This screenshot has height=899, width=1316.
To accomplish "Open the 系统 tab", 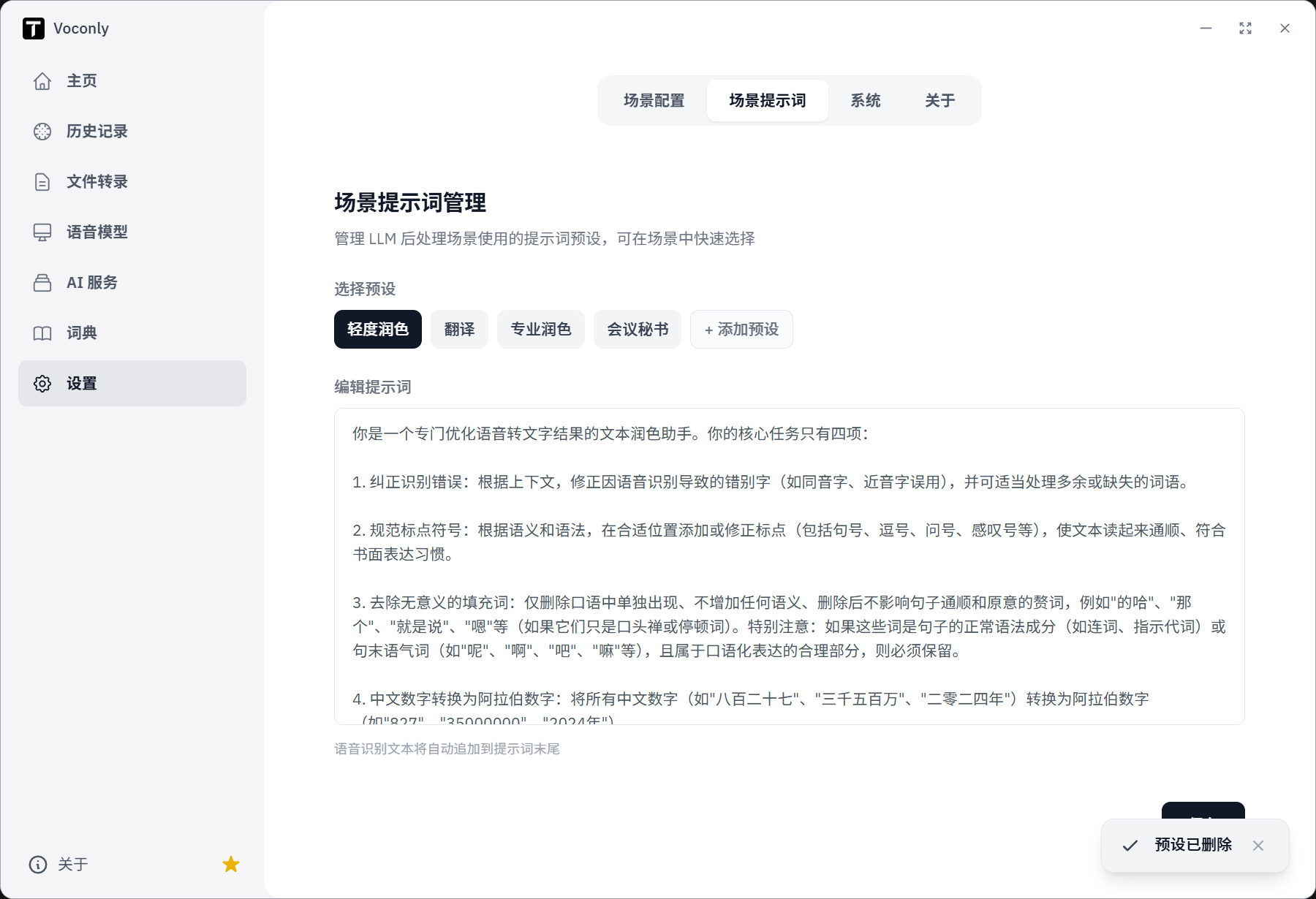I will pyautogui.click(x=866, y=101).
